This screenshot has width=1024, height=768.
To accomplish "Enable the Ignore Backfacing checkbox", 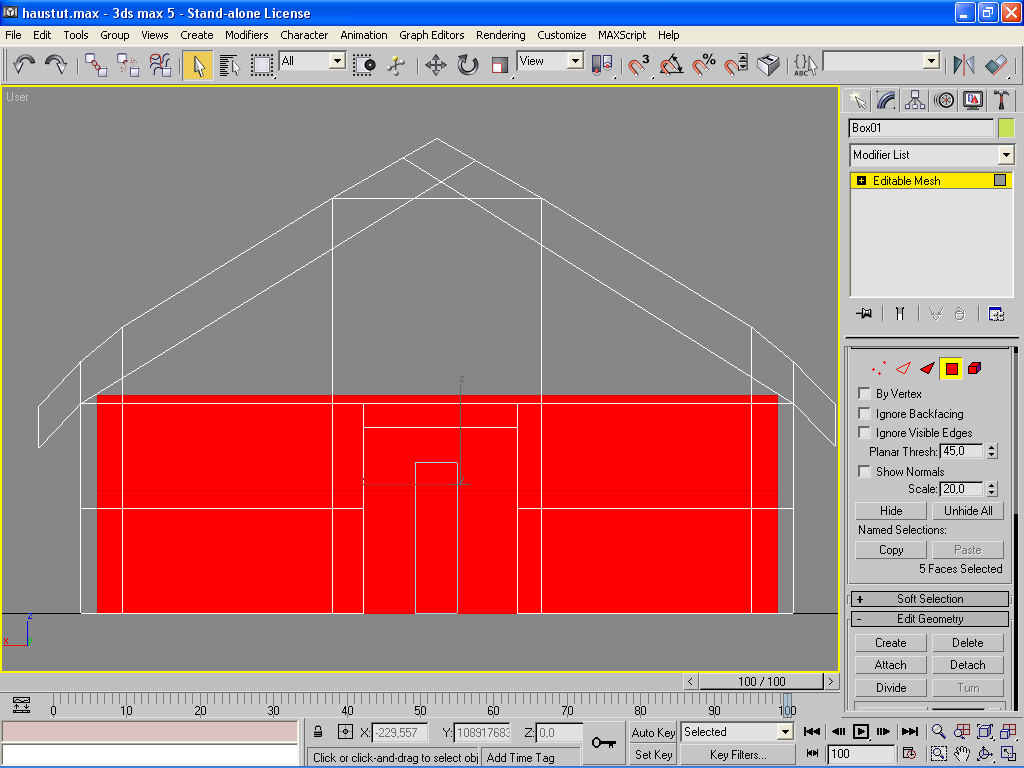I will point(865,414).
